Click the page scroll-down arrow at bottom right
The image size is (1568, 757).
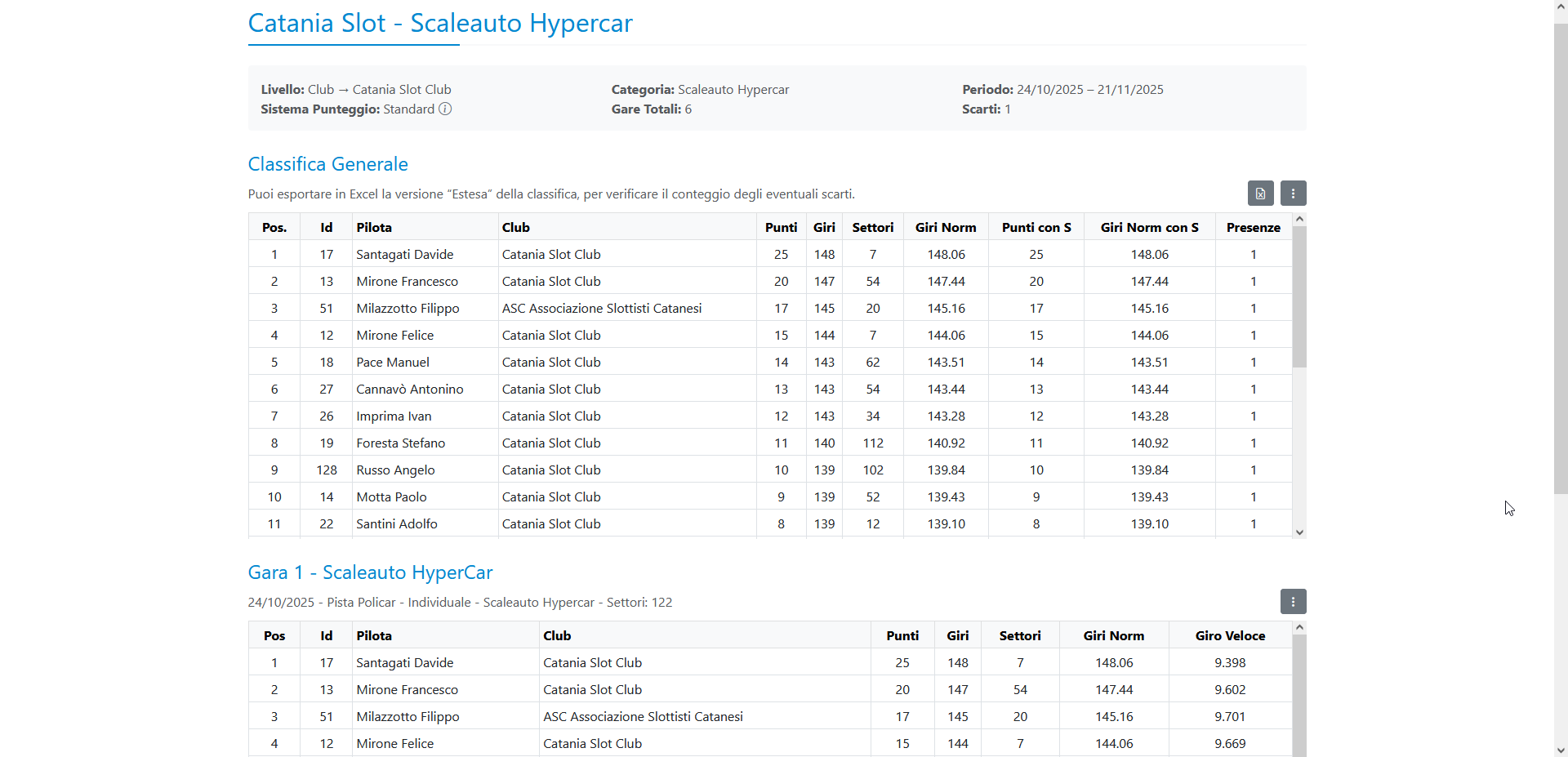tap(1561, 750)
